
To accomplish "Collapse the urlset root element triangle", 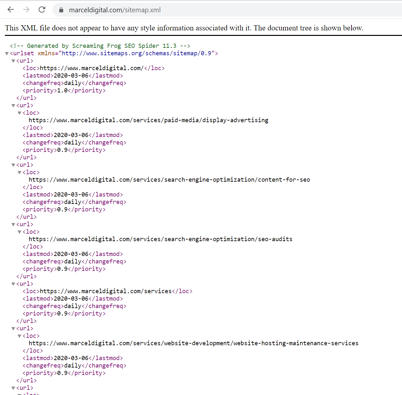I will tap(7, 53).
